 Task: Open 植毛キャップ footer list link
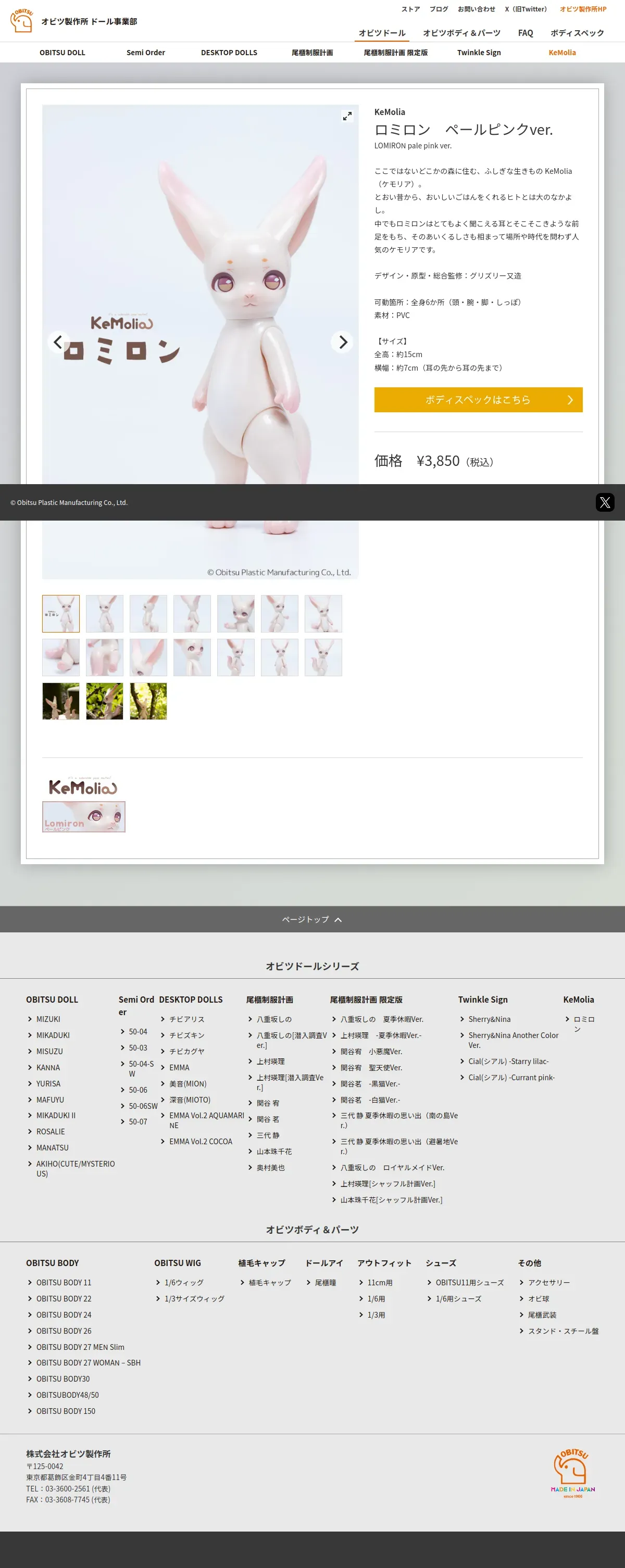pos(269,1282)
